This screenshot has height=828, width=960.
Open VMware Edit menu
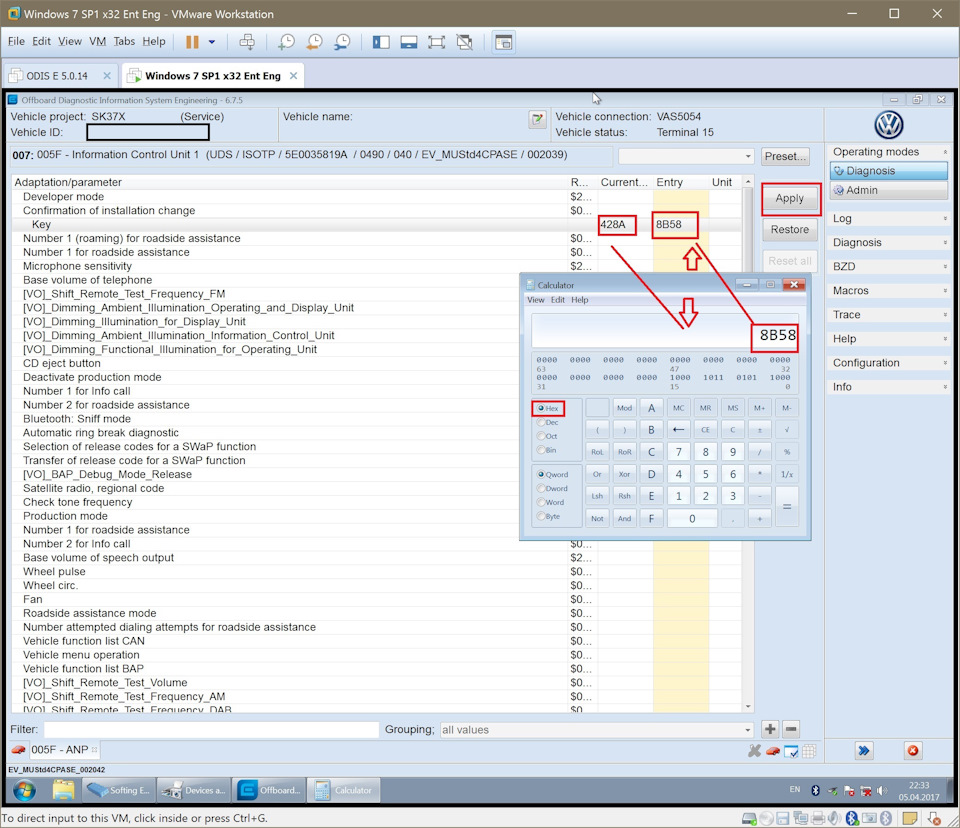(x=42, y=41)
